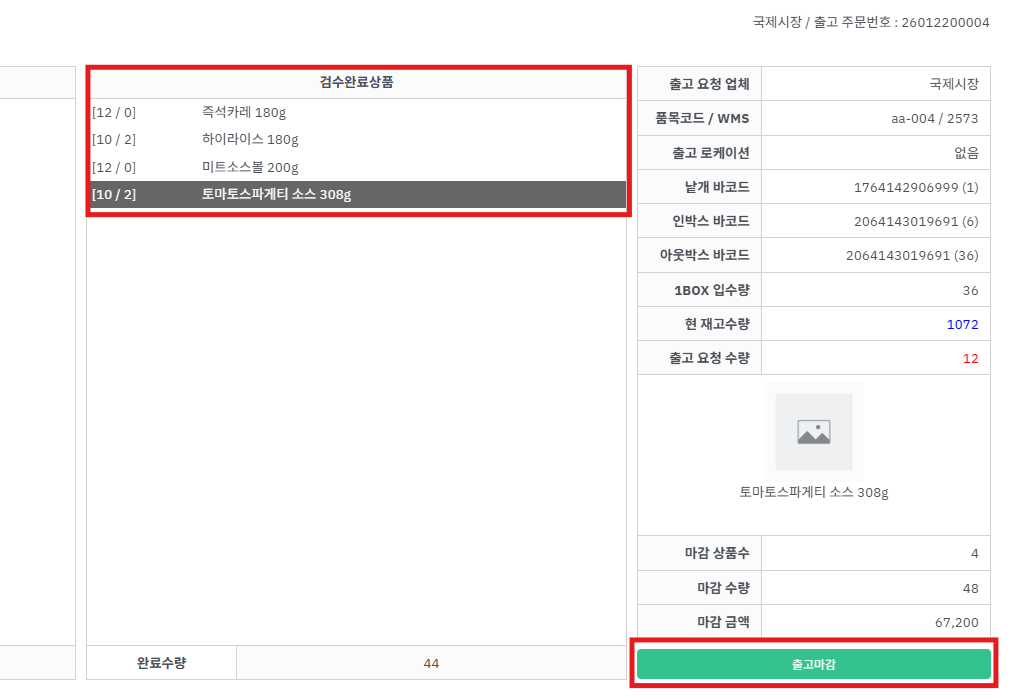Click the 토마토스파게티 소스 308g caption under image
Image resolution: width=1009 pixels, height=699 pixels.
pos(813,492)
